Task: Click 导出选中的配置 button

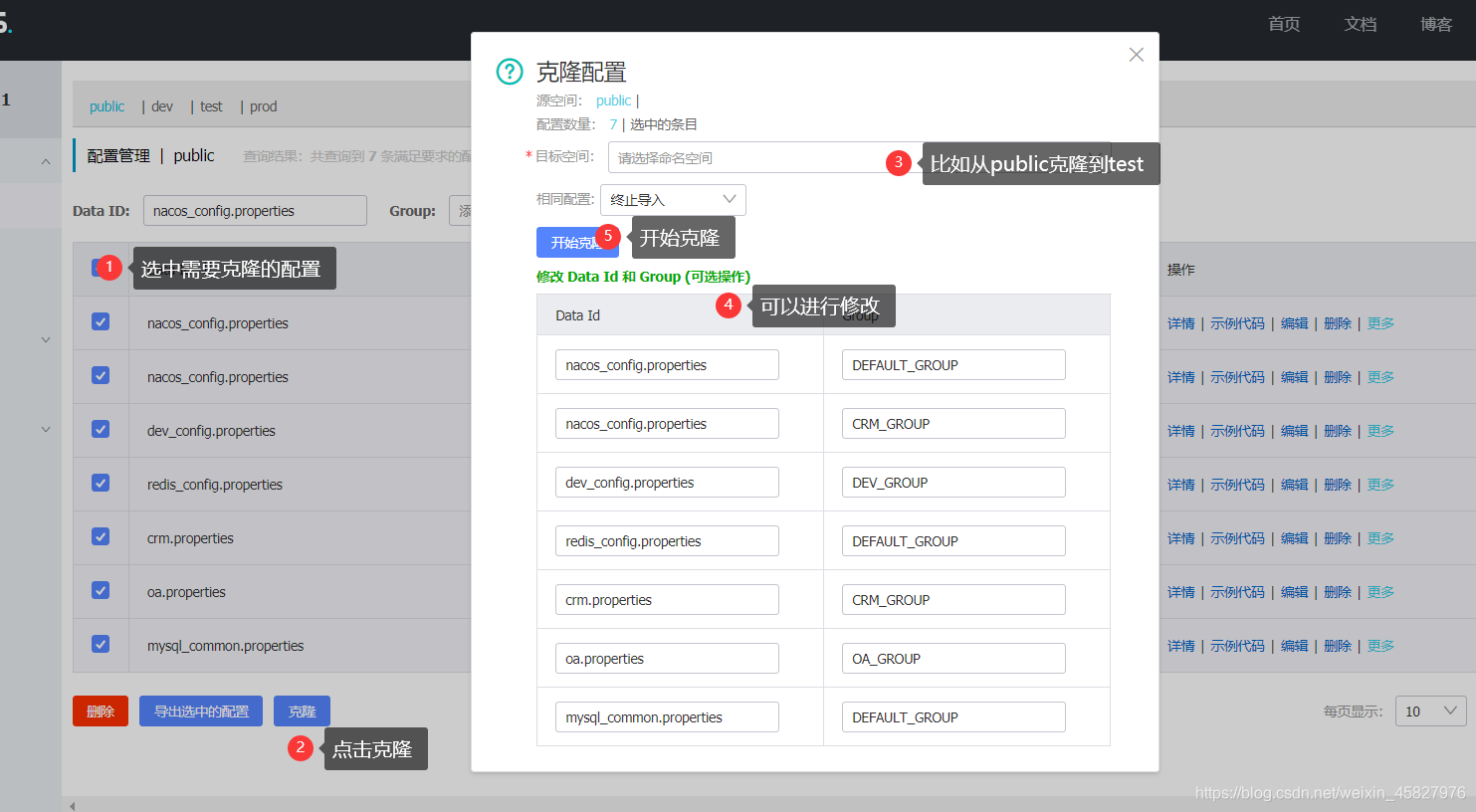Action: [201, 710]
